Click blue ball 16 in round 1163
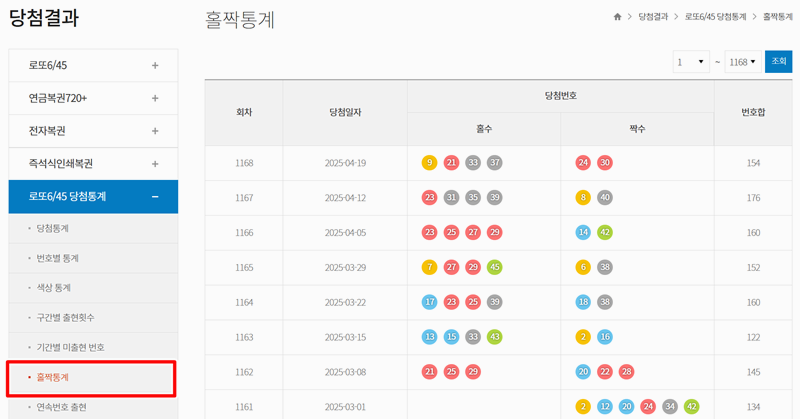The image size is (800, 419). (605, 337)
